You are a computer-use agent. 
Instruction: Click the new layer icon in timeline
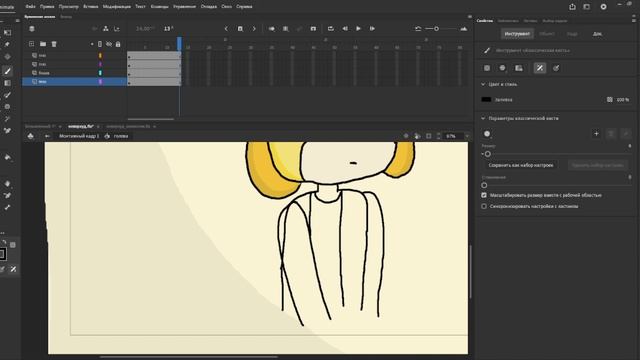pos(31,44)
